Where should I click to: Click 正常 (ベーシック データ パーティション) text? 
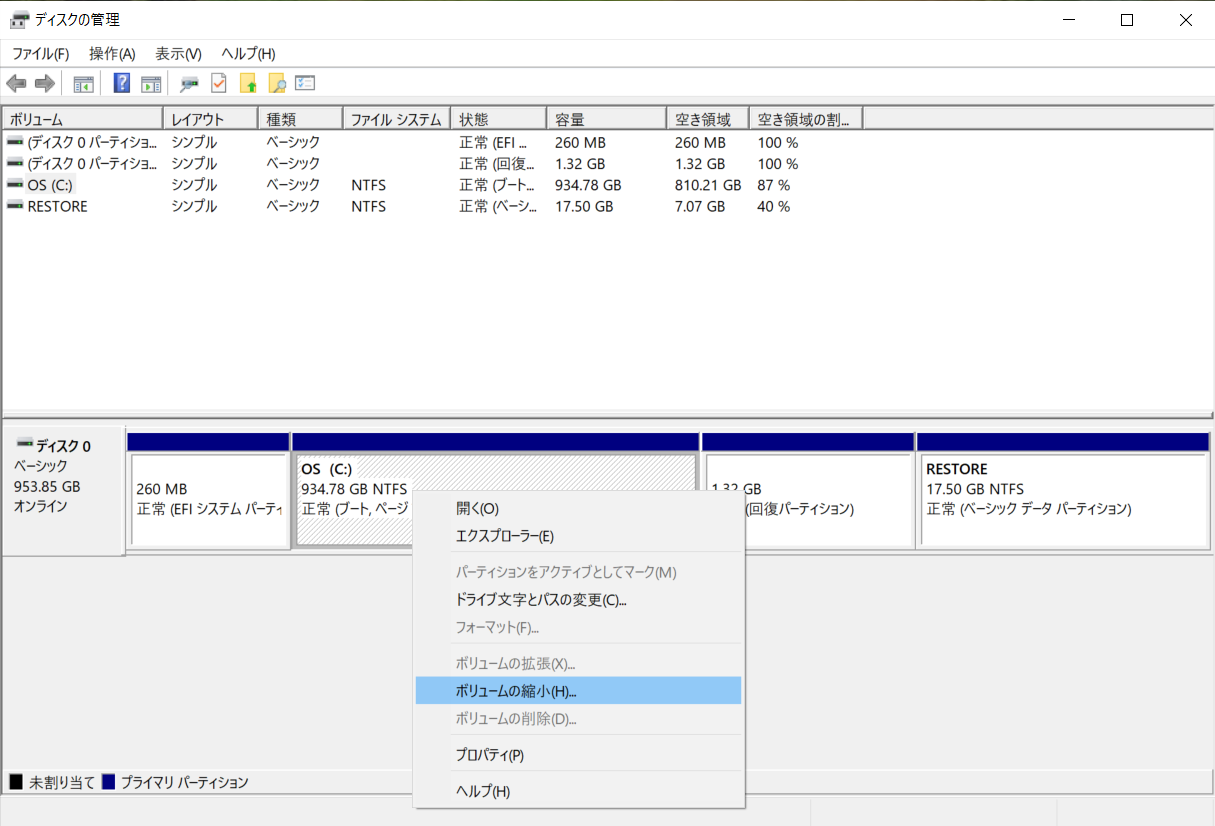click(x=1029, y=509)
